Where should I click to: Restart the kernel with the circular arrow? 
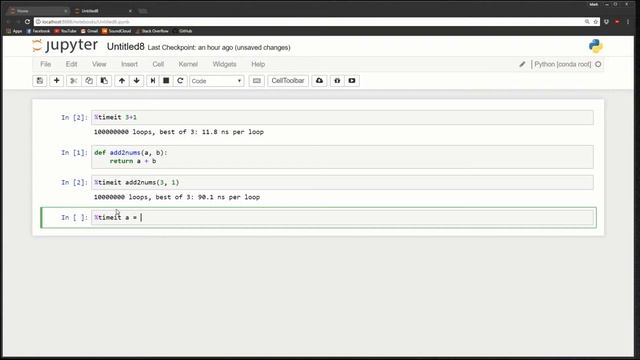point(180,81)
